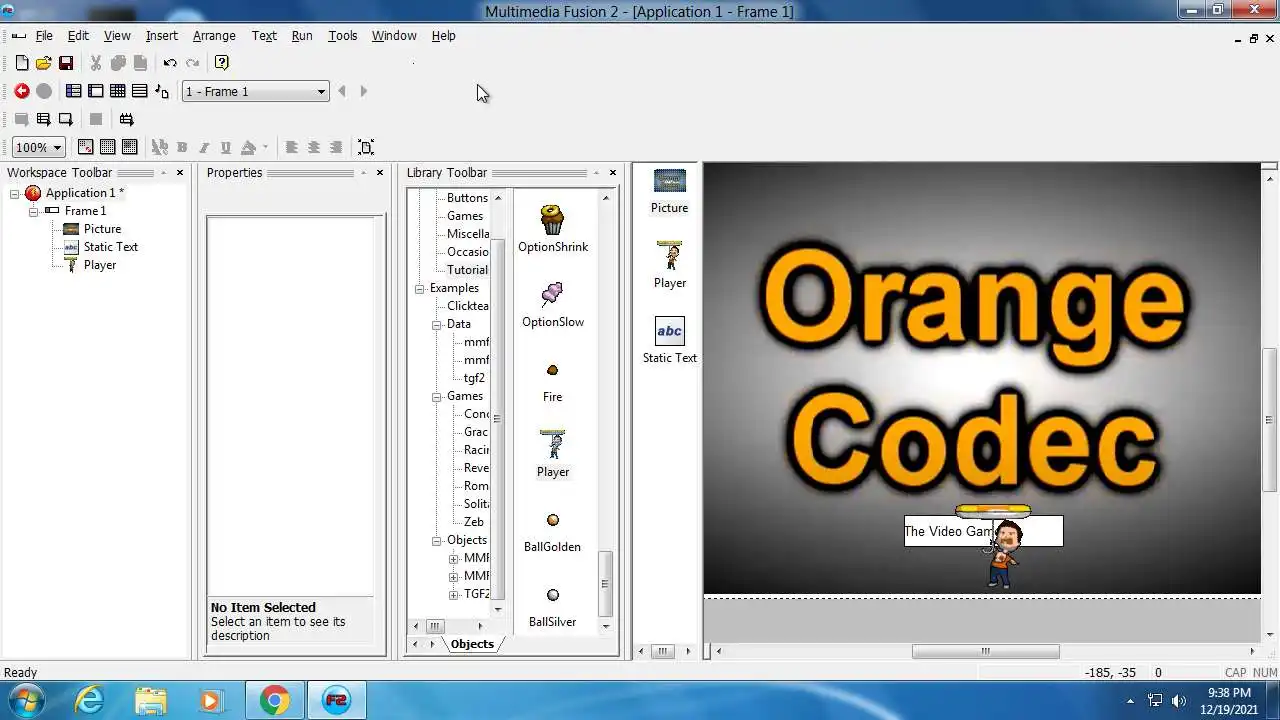The height and width of the screenshot is (720, 1280).
Task: Open the Arrange menu
Action: (214, 35)
